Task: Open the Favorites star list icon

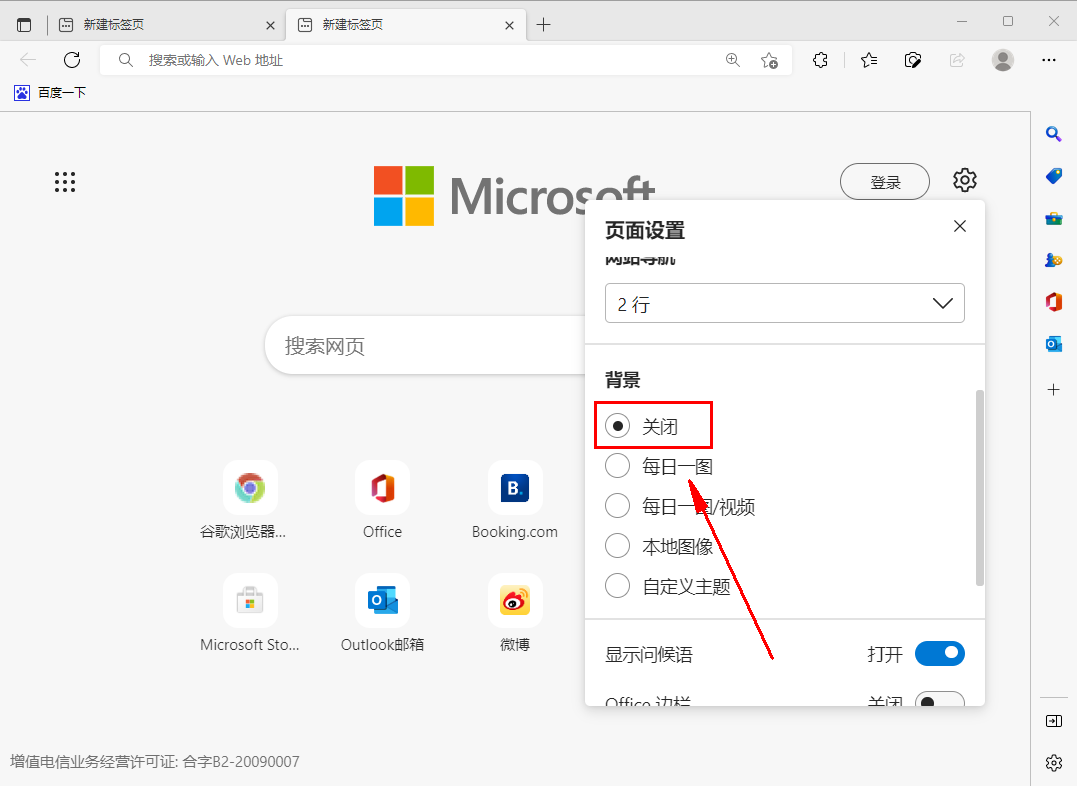Action: pyautogui.click(x=868, y=60)
